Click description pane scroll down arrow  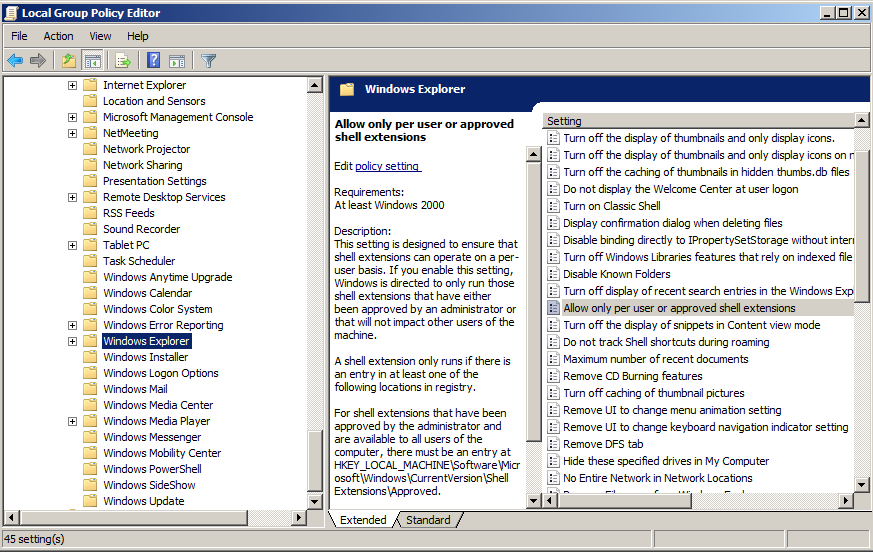tap(533, 500)
